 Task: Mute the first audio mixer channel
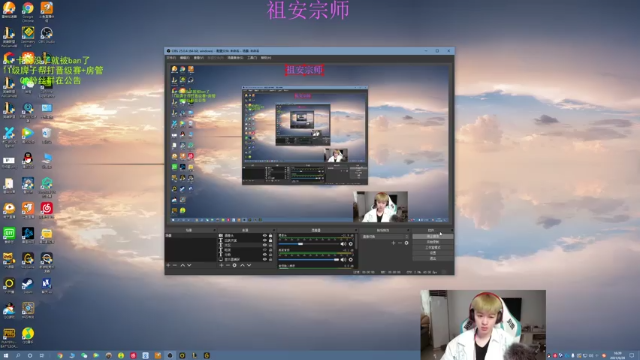[x=343, y=244]
